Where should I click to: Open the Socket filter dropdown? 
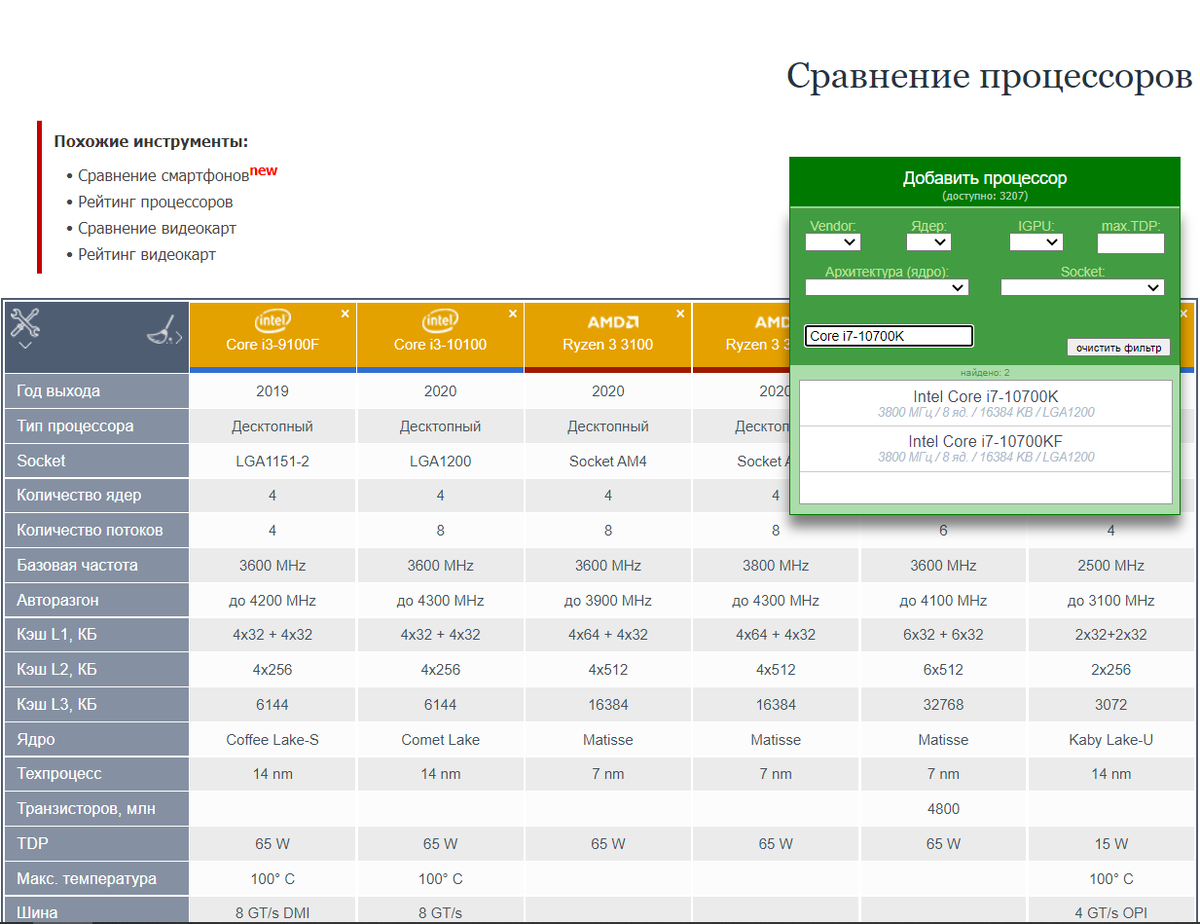(x=1083, y=287)
